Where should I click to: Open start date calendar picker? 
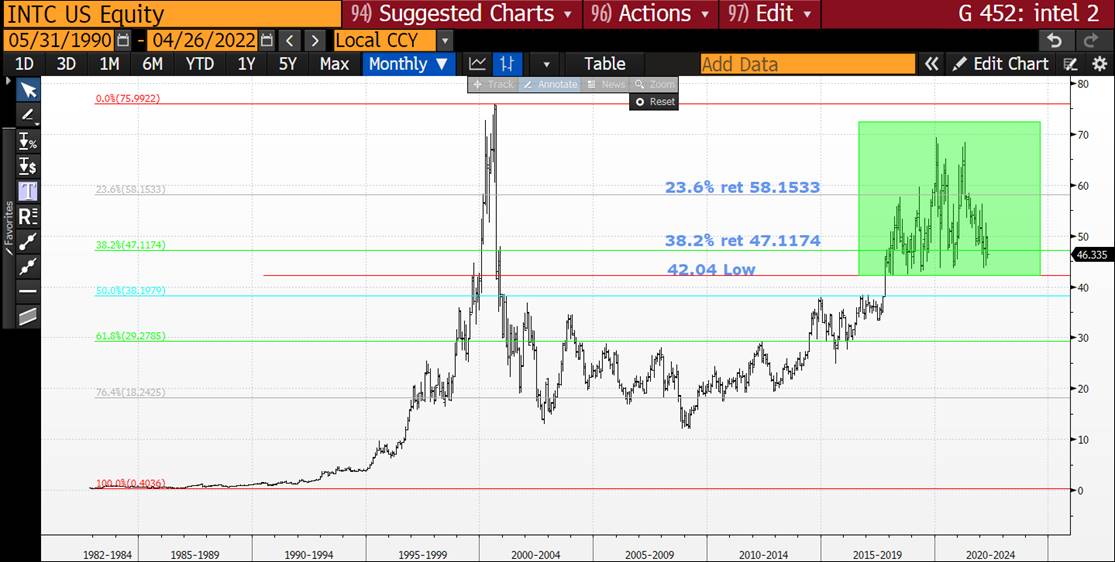(x=124, y=40)
